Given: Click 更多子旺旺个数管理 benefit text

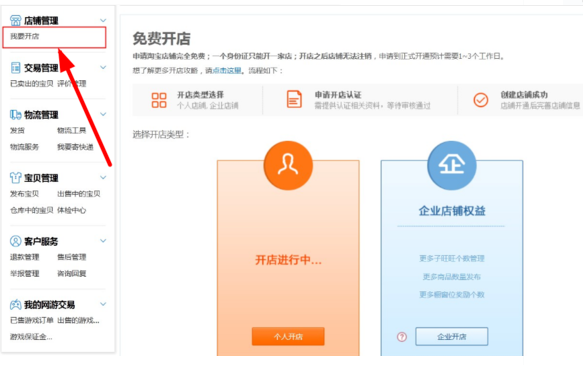Looking at the screenshot, I should pyautogui.click(x=452, y=258).
